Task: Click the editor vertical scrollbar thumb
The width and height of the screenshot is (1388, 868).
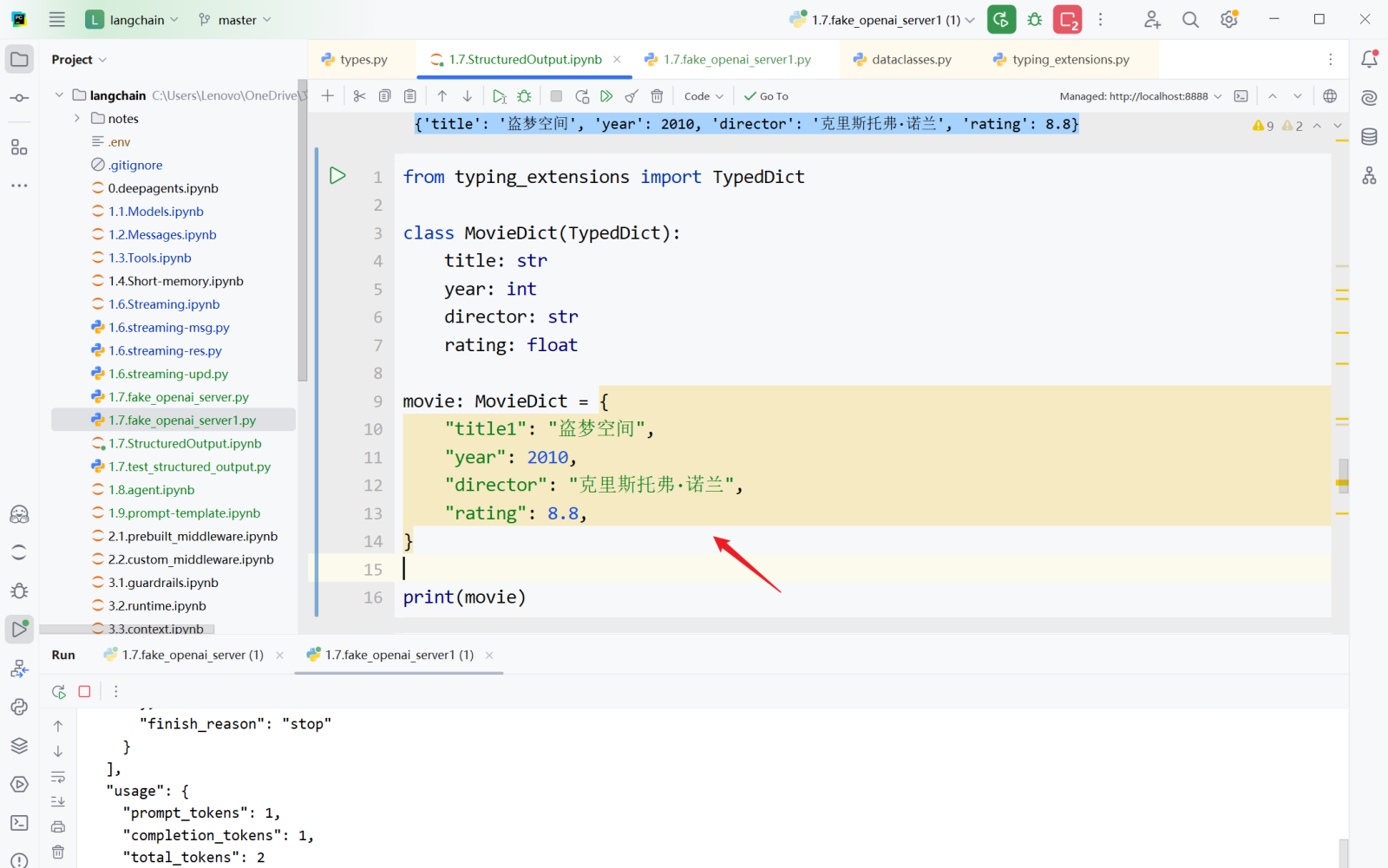Action: (1343, 476)
